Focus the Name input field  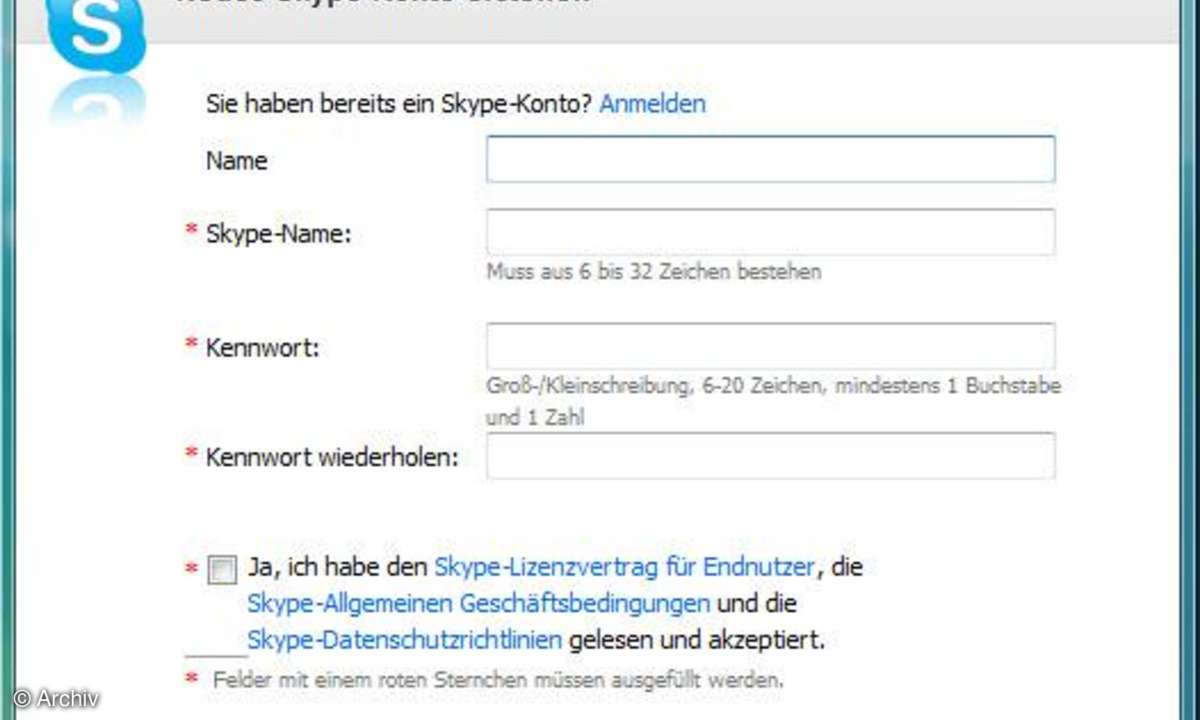[770, 159]
